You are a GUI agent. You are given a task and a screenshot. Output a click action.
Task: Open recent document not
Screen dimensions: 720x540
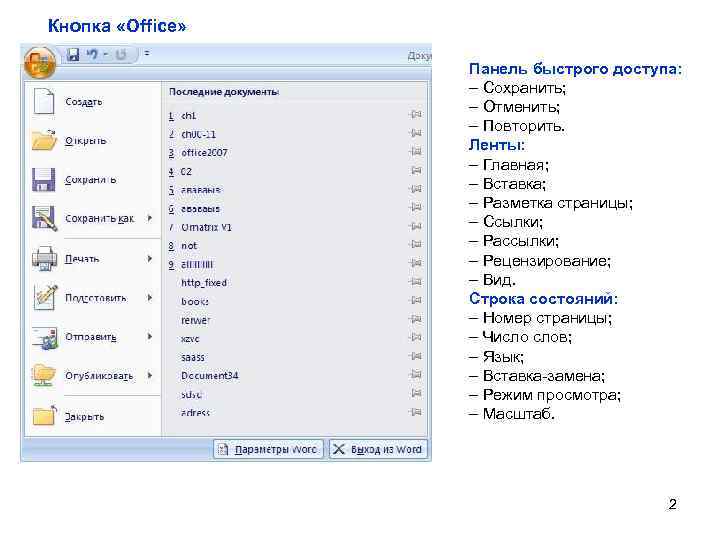[x=295, y=246]
